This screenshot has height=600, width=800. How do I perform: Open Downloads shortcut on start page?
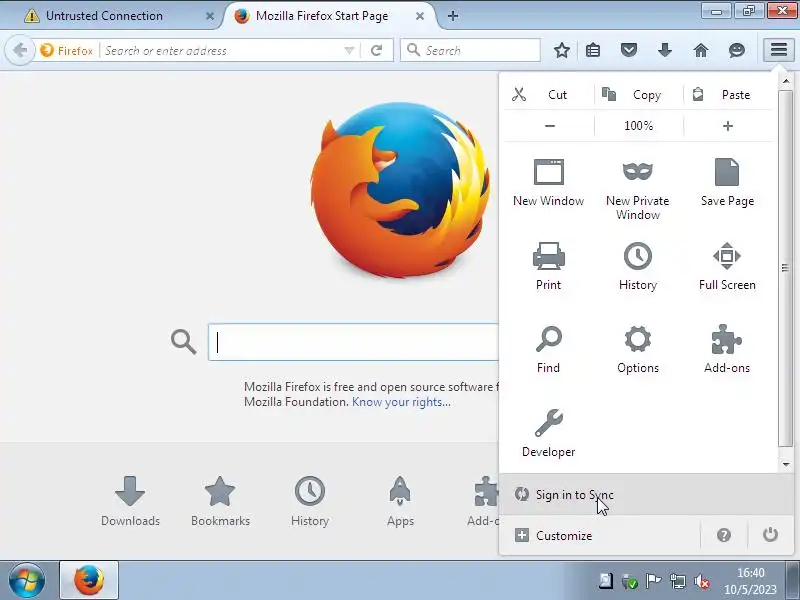pyautogui.click(x=130, y=502)
